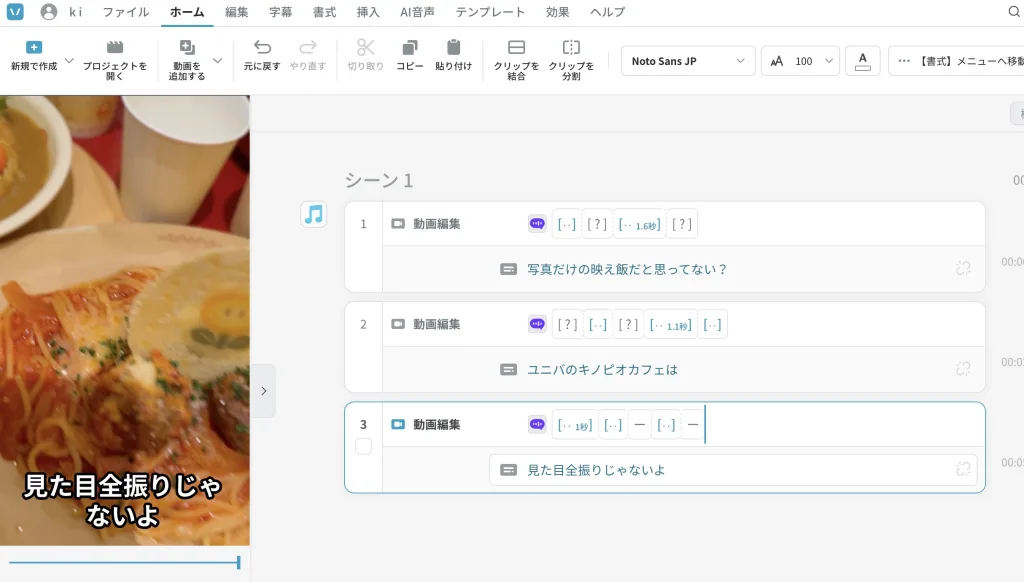1024x582 pixels.
Task: Open the text color A swatch
Action: click(863, 61)
